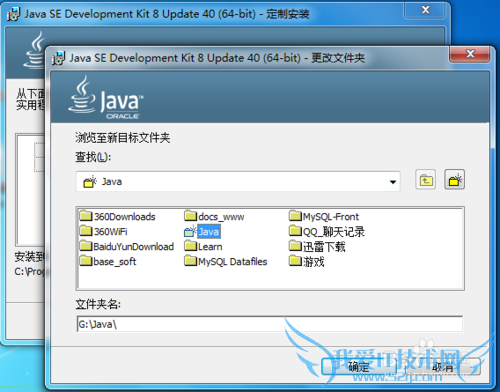500x392 pixels.
Task: Click the base_soft folder icon
Action: 86,261
